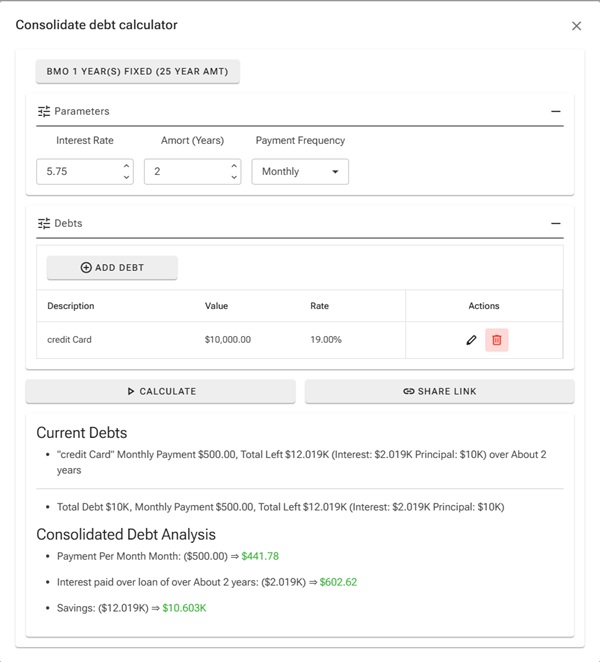This screenshot has width=600, height=662.
Task: Click the Debts tune sliders icon
Action: (44, 223)
